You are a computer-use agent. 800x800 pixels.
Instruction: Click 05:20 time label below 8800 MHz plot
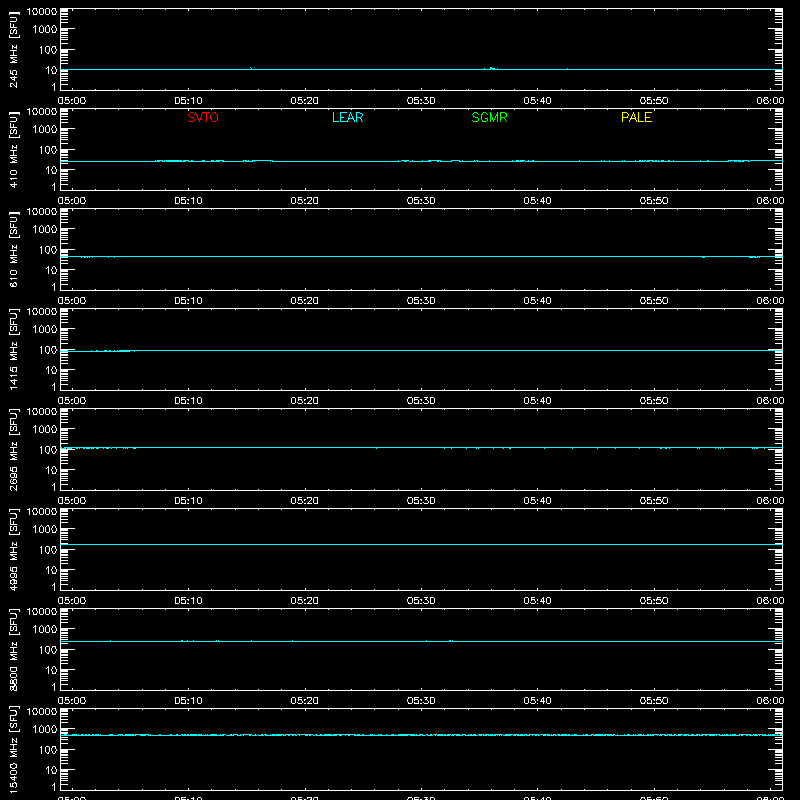pyautogui.click(x=305, y=701)
